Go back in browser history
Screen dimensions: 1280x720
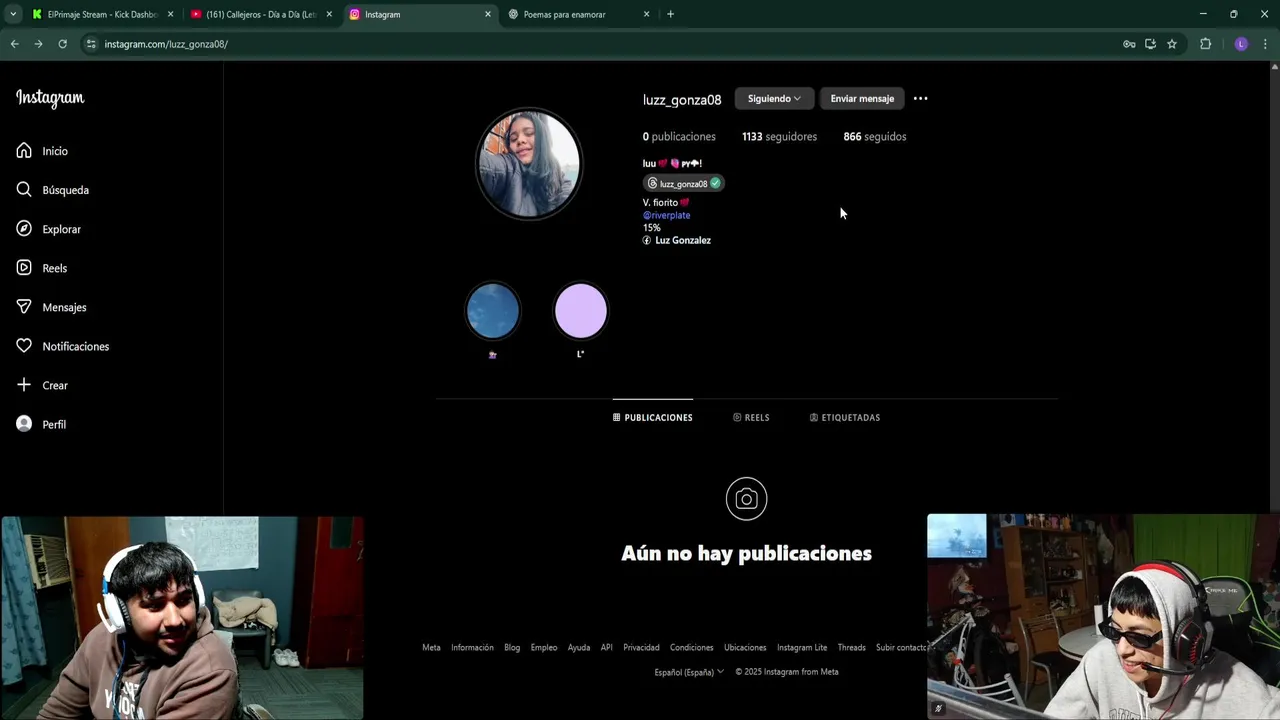coord(14,44)
